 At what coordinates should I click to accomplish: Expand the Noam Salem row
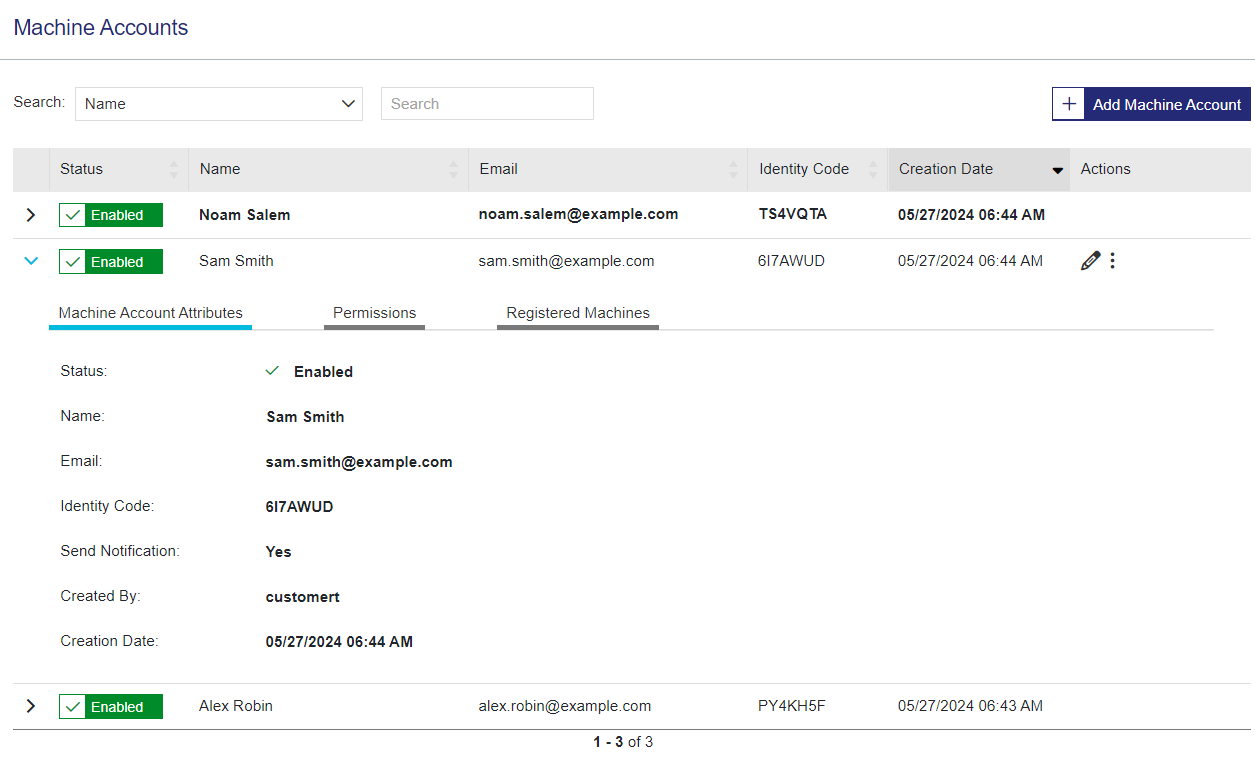31,215
